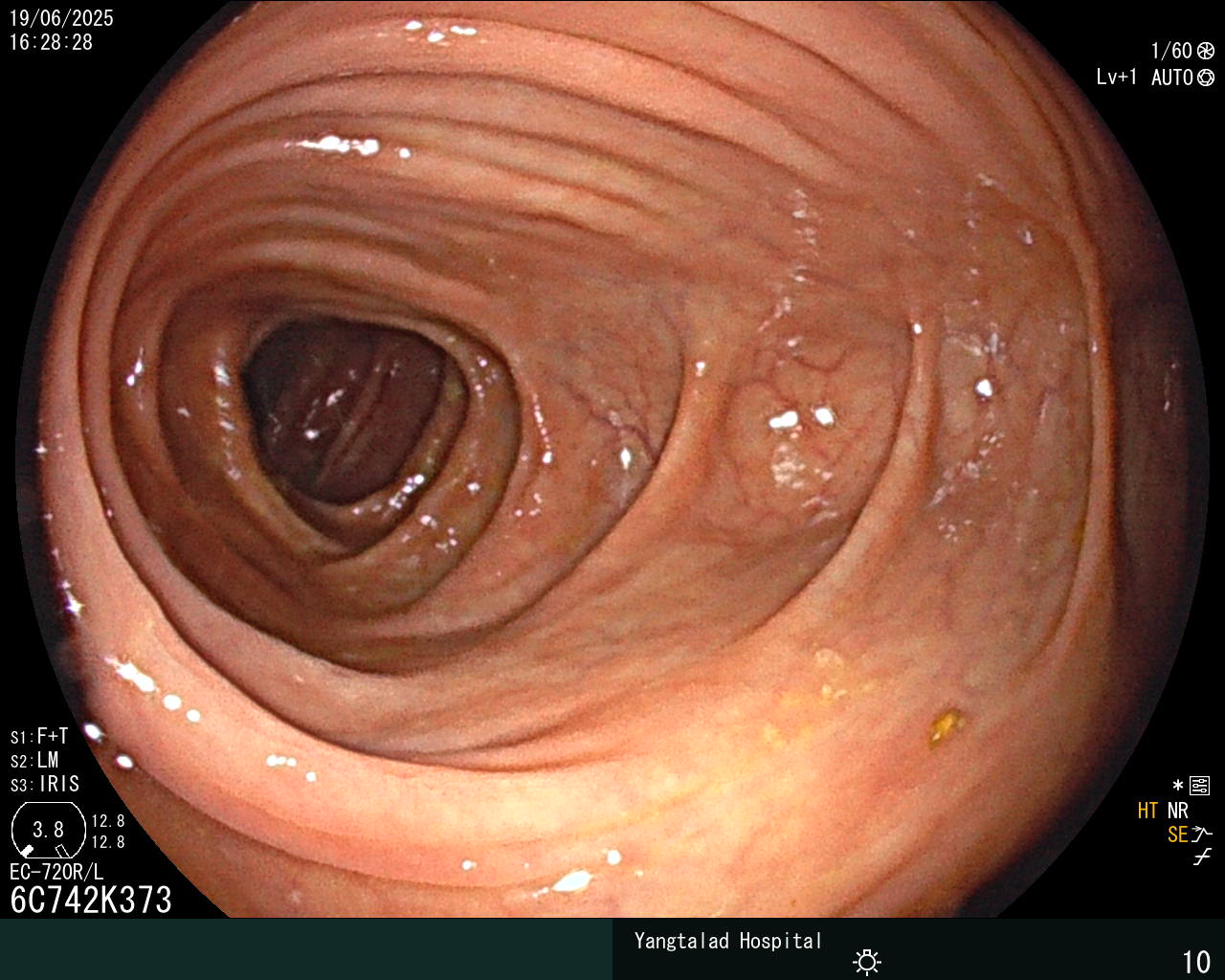Viewport: 1225px width, 980px height.
Task: Click the date 19/06/2025
Action: pyautogui.click(x=61, y=18)
